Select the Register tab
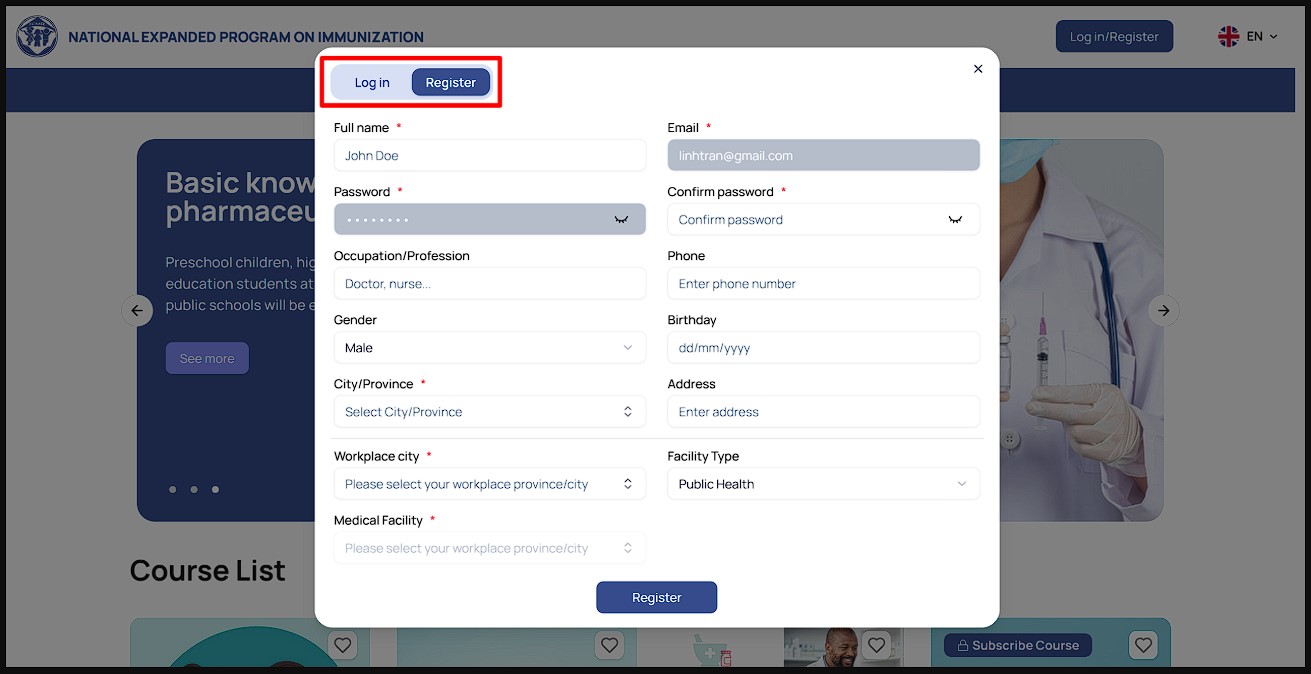1311x674 pixels. (450, 83)
